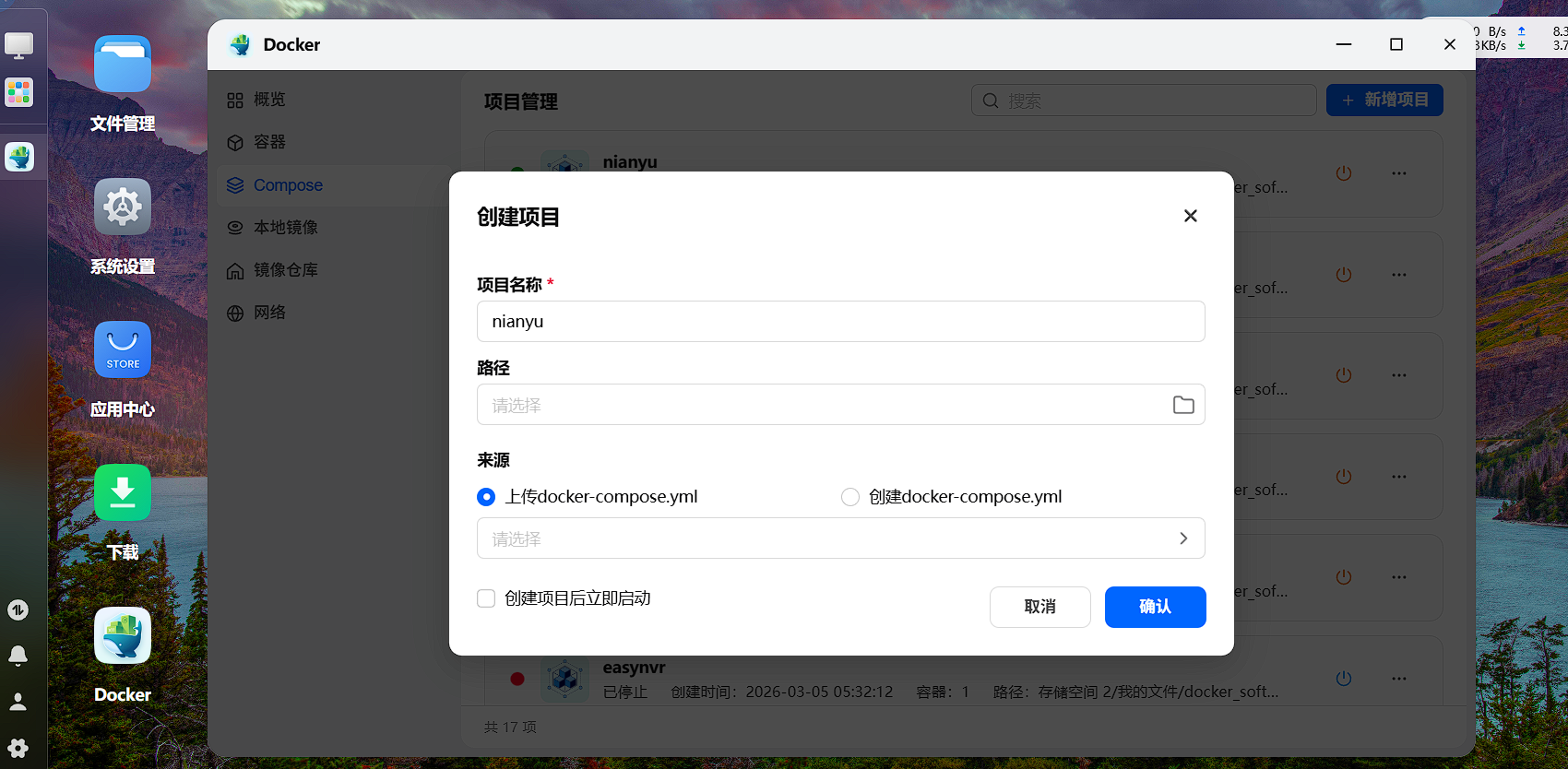Open more options for the easynvr project
The width and height of the screenshot is (1568, 769).
pyautogui.click(x=1399, y=679)
